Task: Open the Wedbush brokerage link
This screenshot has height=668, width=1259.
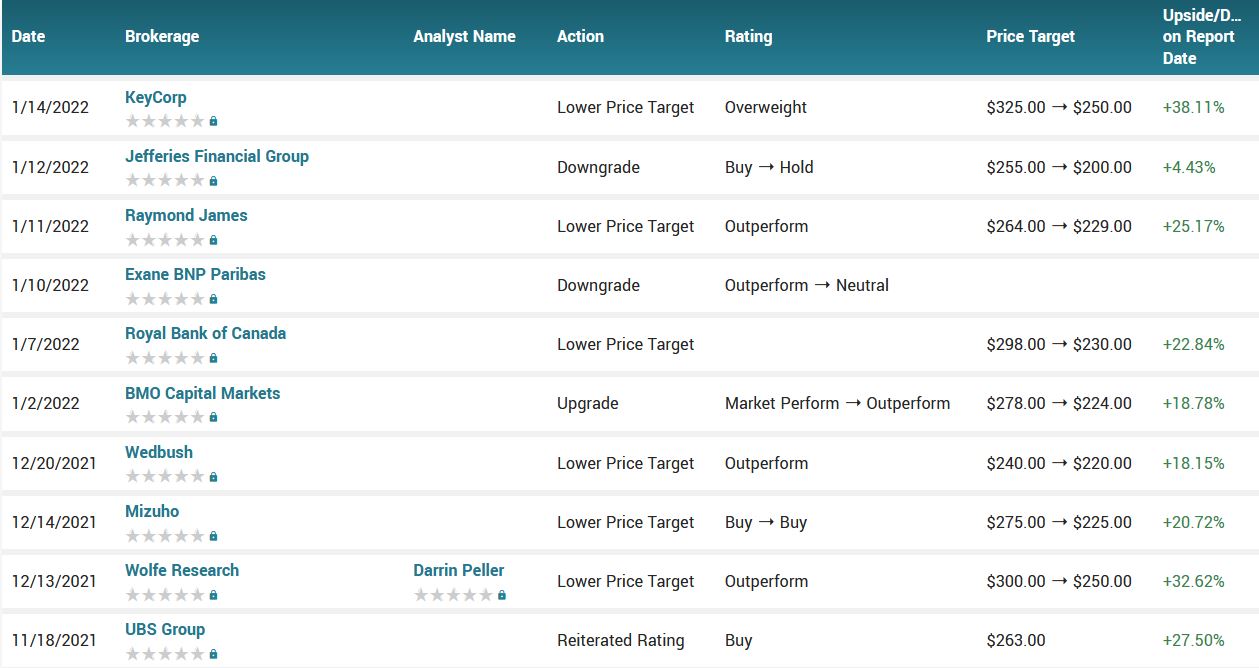Action: point(159,452)
